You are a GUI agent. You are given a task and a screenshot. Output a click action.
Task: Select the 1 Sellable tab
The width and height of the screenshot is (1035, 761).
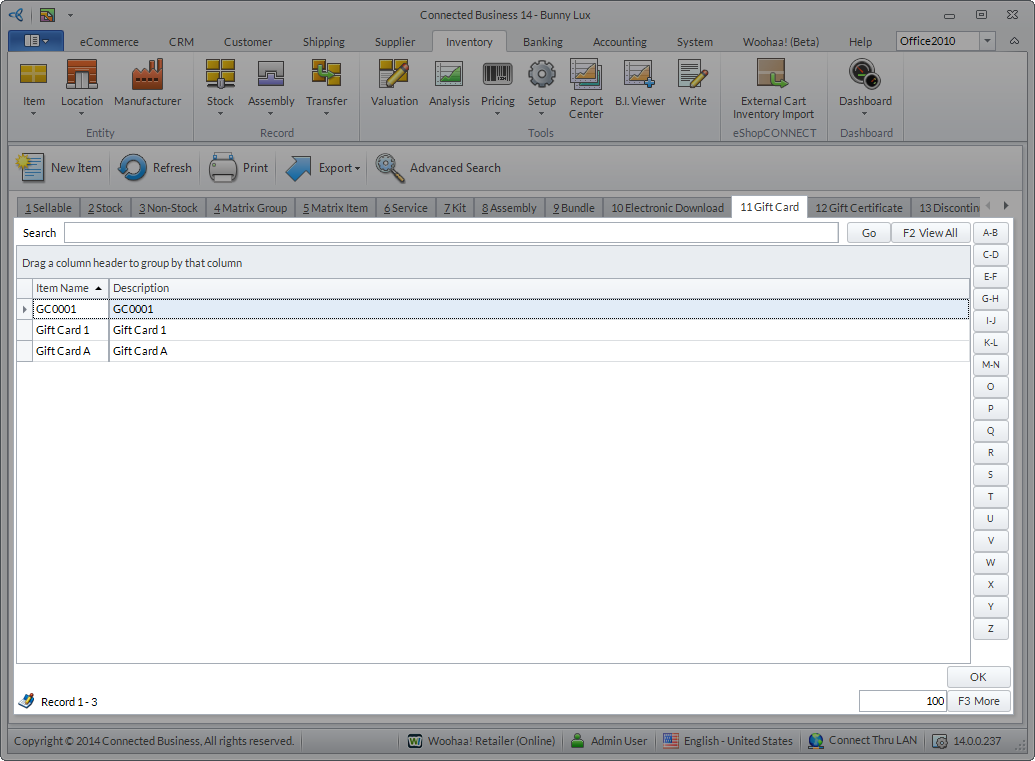point(48,208)
